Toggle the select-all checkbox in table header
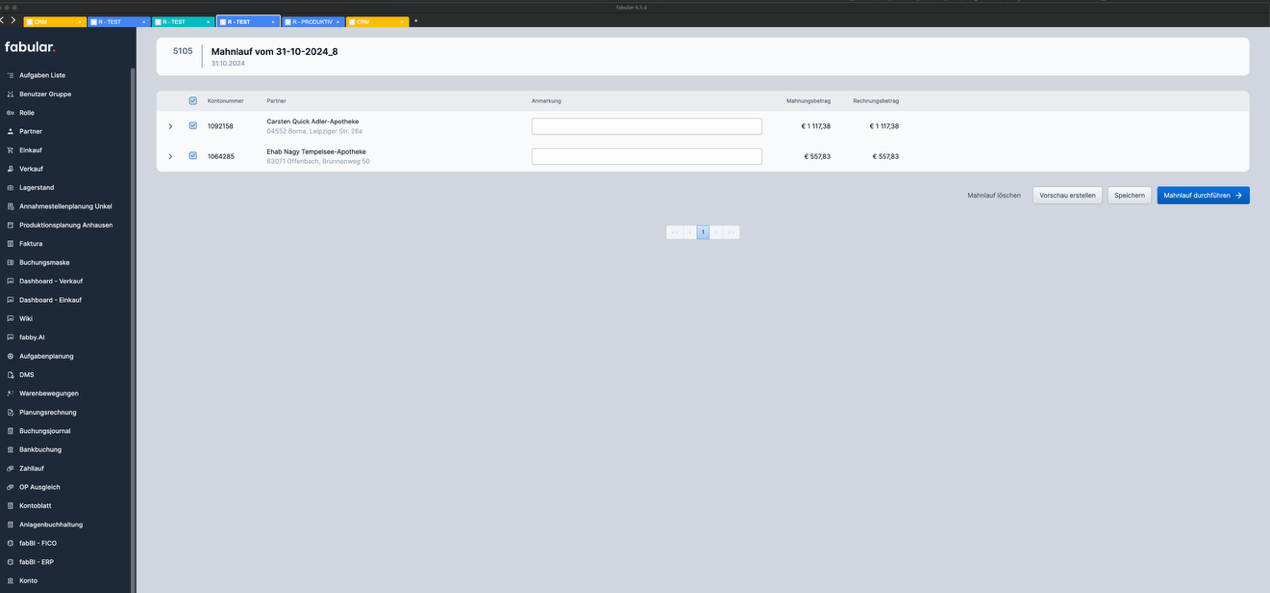This screenshot has height=593, width=1270. pyautogui.click(x=193, y=101)
